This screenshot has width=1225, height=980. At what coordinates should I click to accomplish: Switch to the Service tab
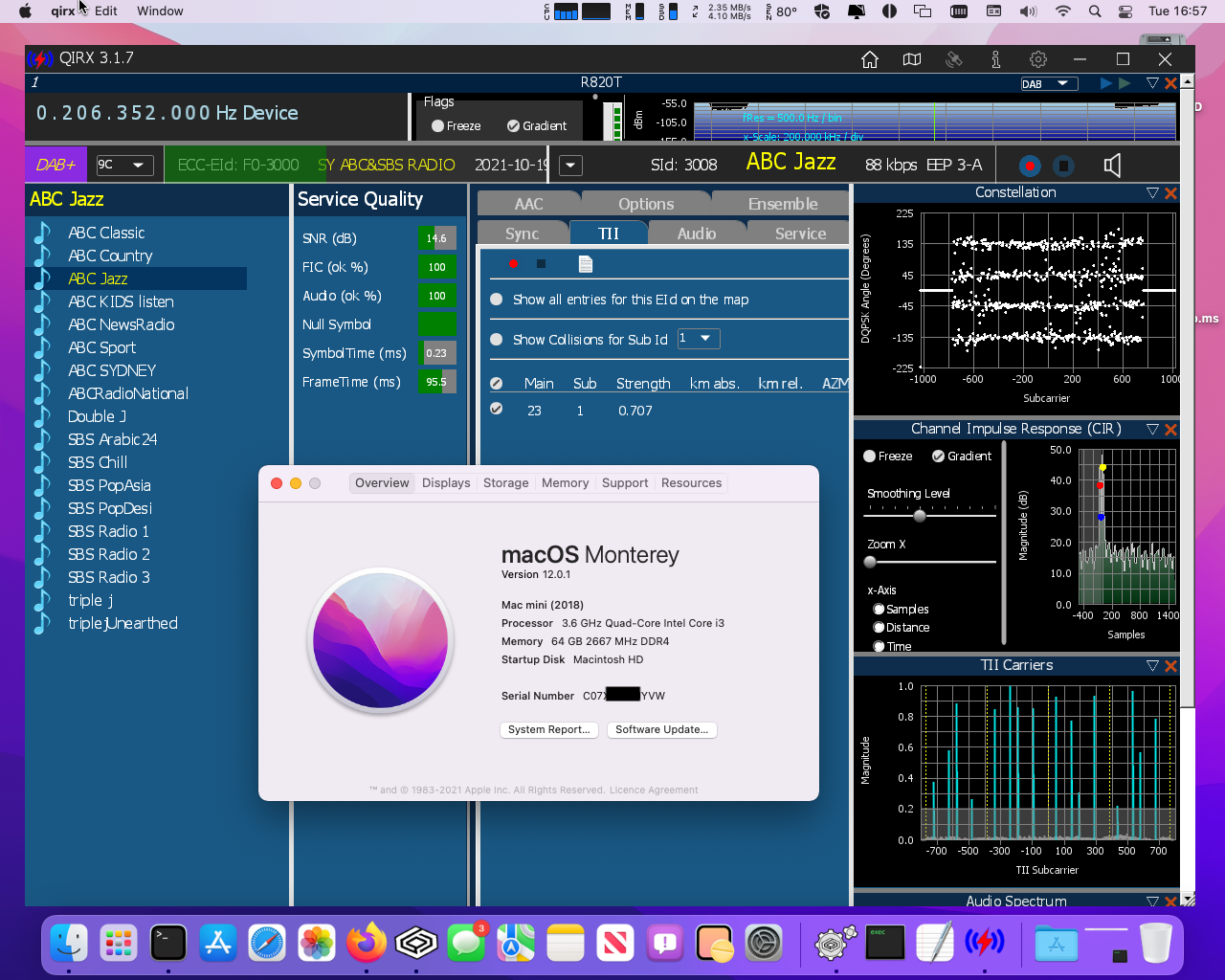pyautogui.click(x=800, y=234)
